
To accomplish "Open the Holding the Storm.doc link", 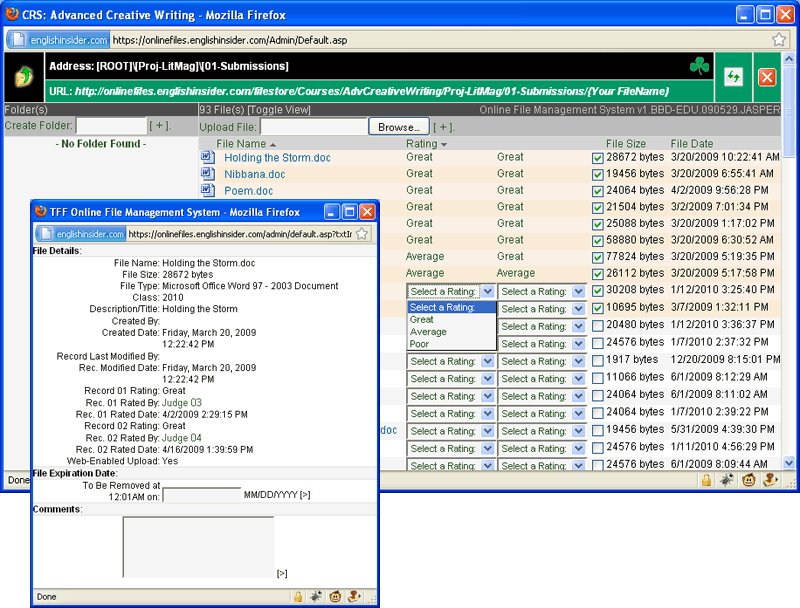I will (277, 158).
